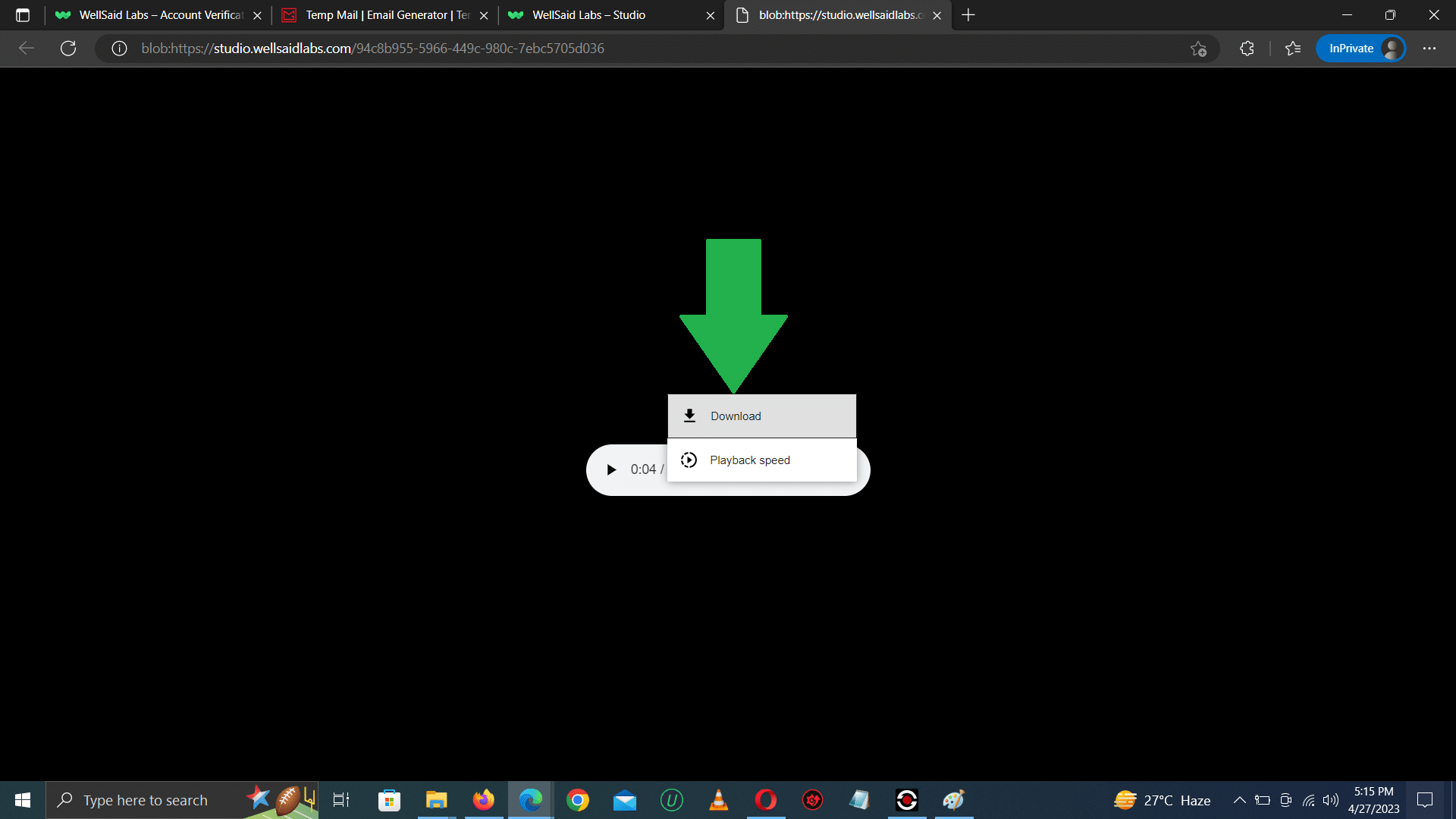Switch to WellSaid Labs Account Verification tab
Image resolution: width=1456 pixels, height=819 pixels.
[x=159, y=15]
